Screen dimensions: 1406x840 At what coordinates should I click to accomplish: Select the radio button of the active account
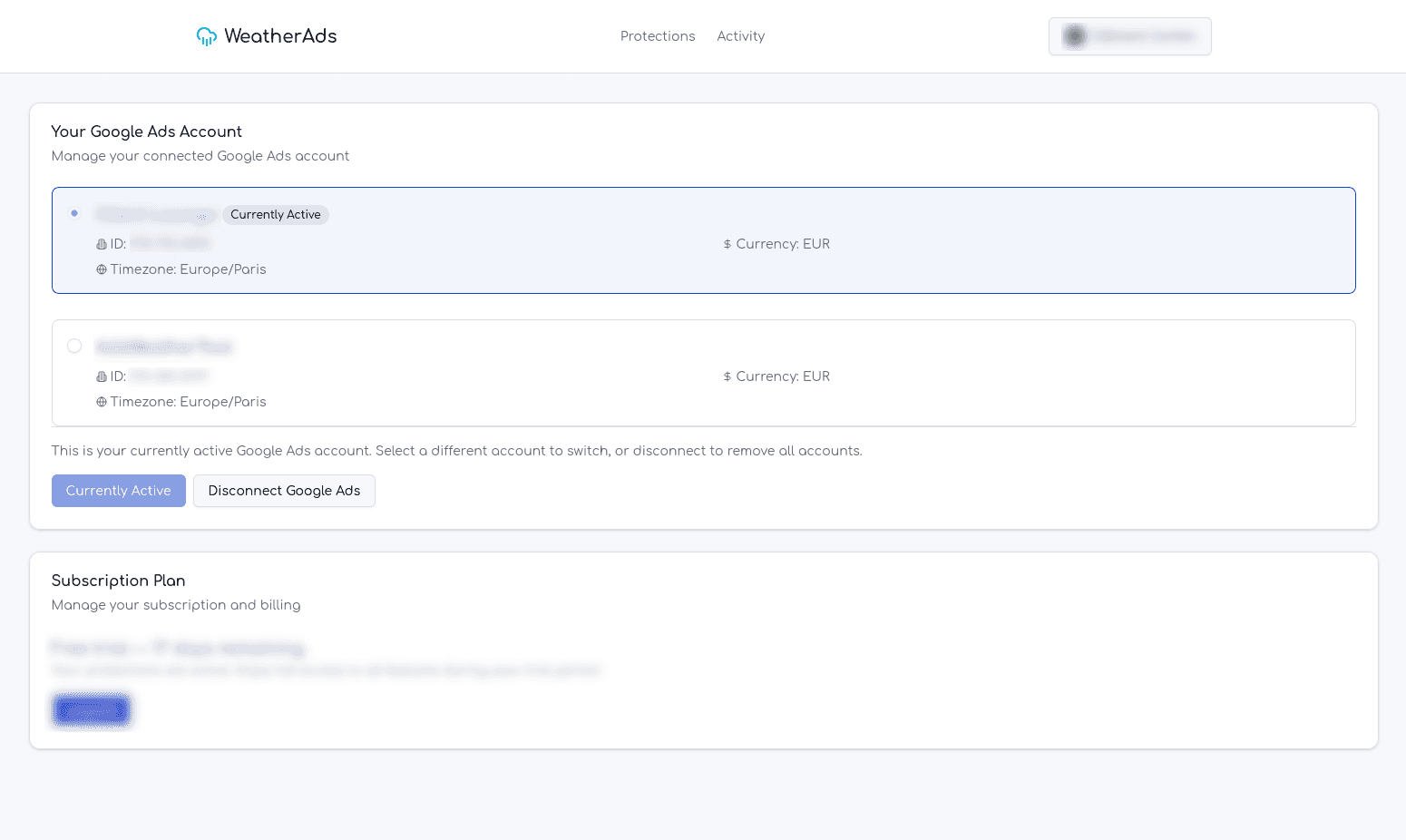[74, 213]
